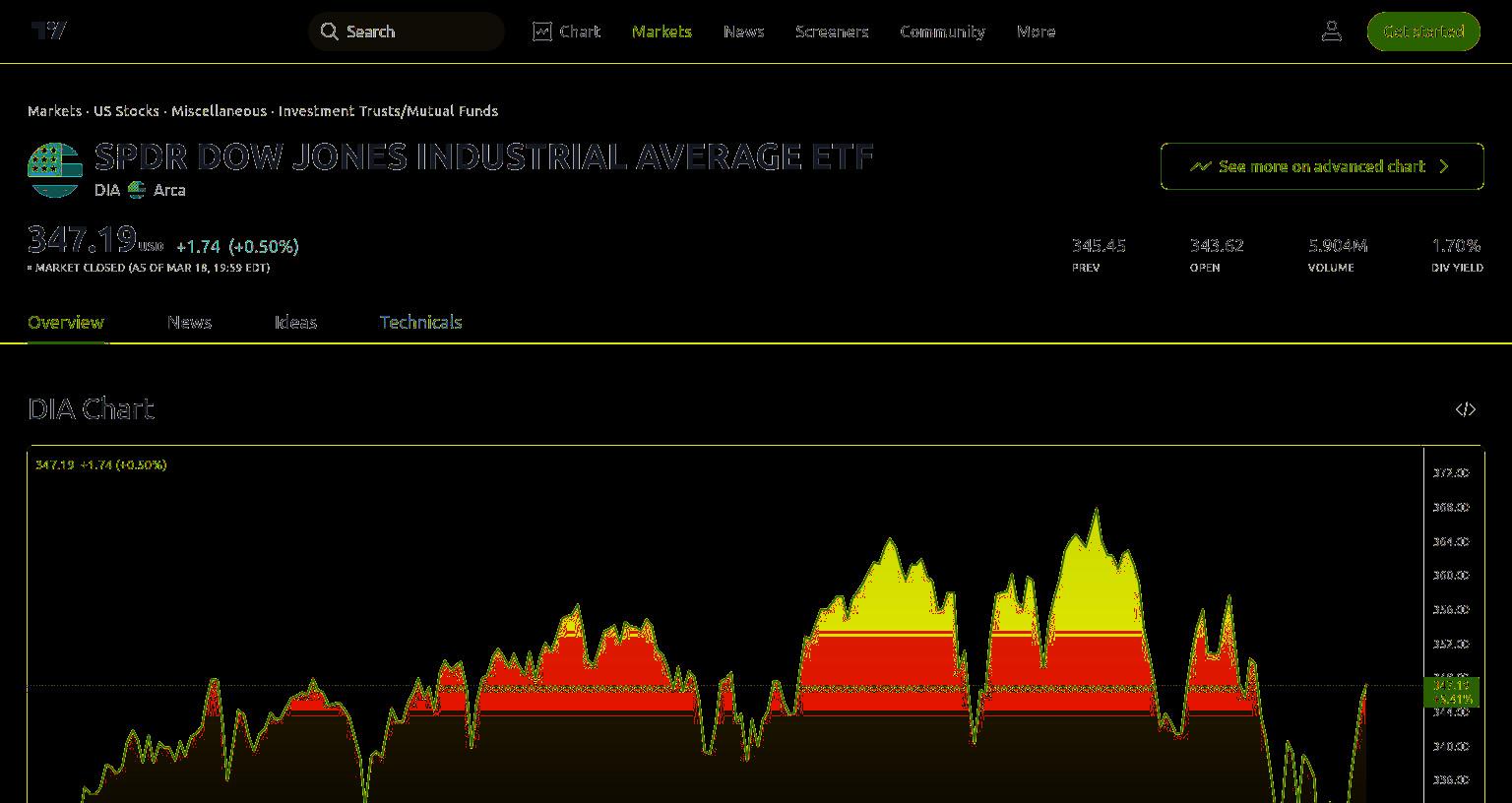Click the trend line icon in advanced chart button
1512x803 pixels.
point(1200,166)
